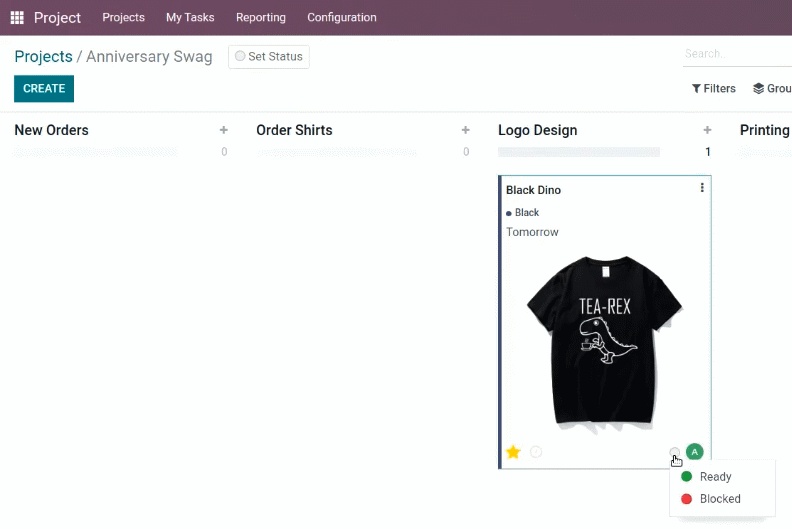Image resolution: width=792 pixels, height=529 pixels.
Task: Open the apps grid menu icon
Action: 17,18
